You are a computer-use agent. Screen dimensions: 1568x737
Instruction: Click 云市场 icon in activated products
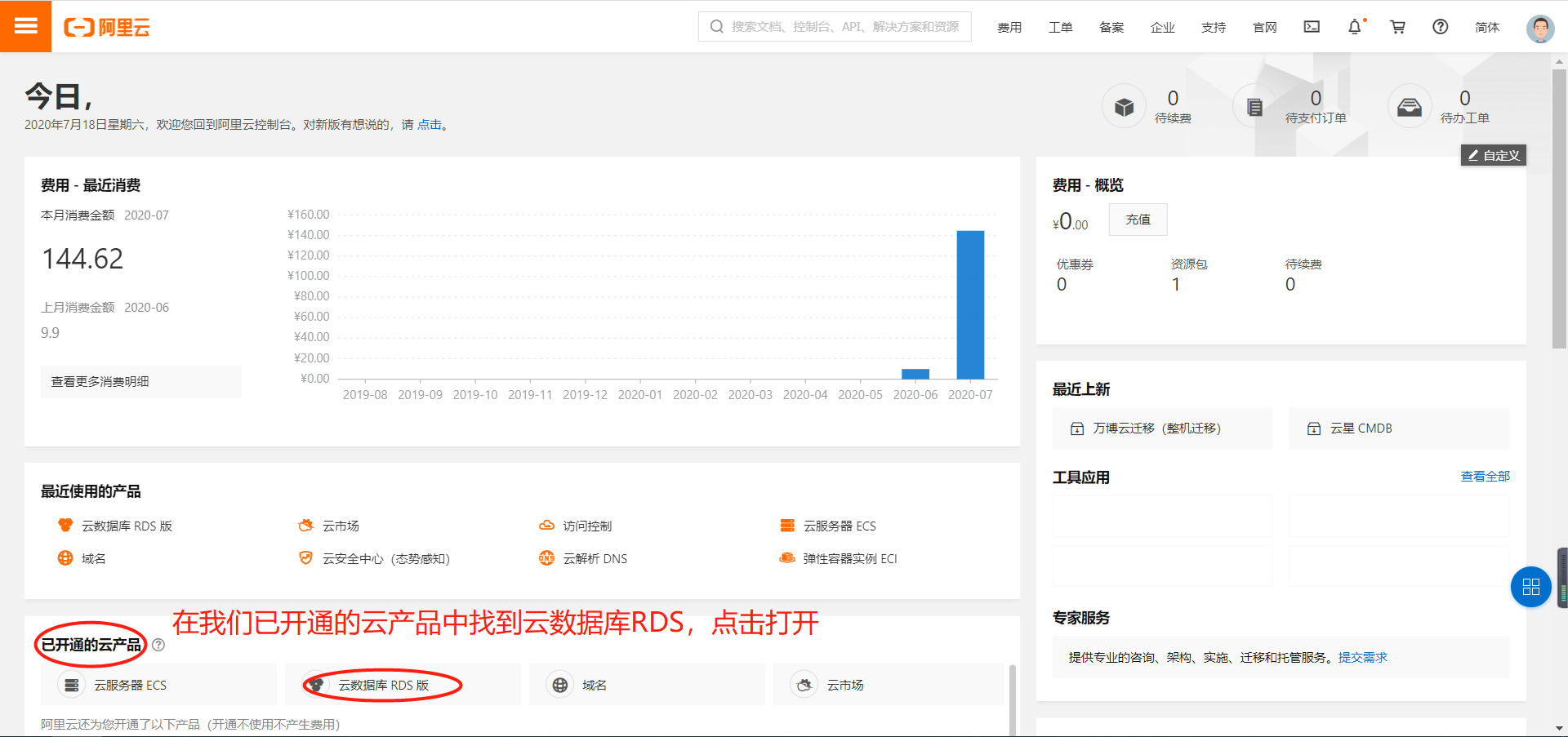pos(804,685)
